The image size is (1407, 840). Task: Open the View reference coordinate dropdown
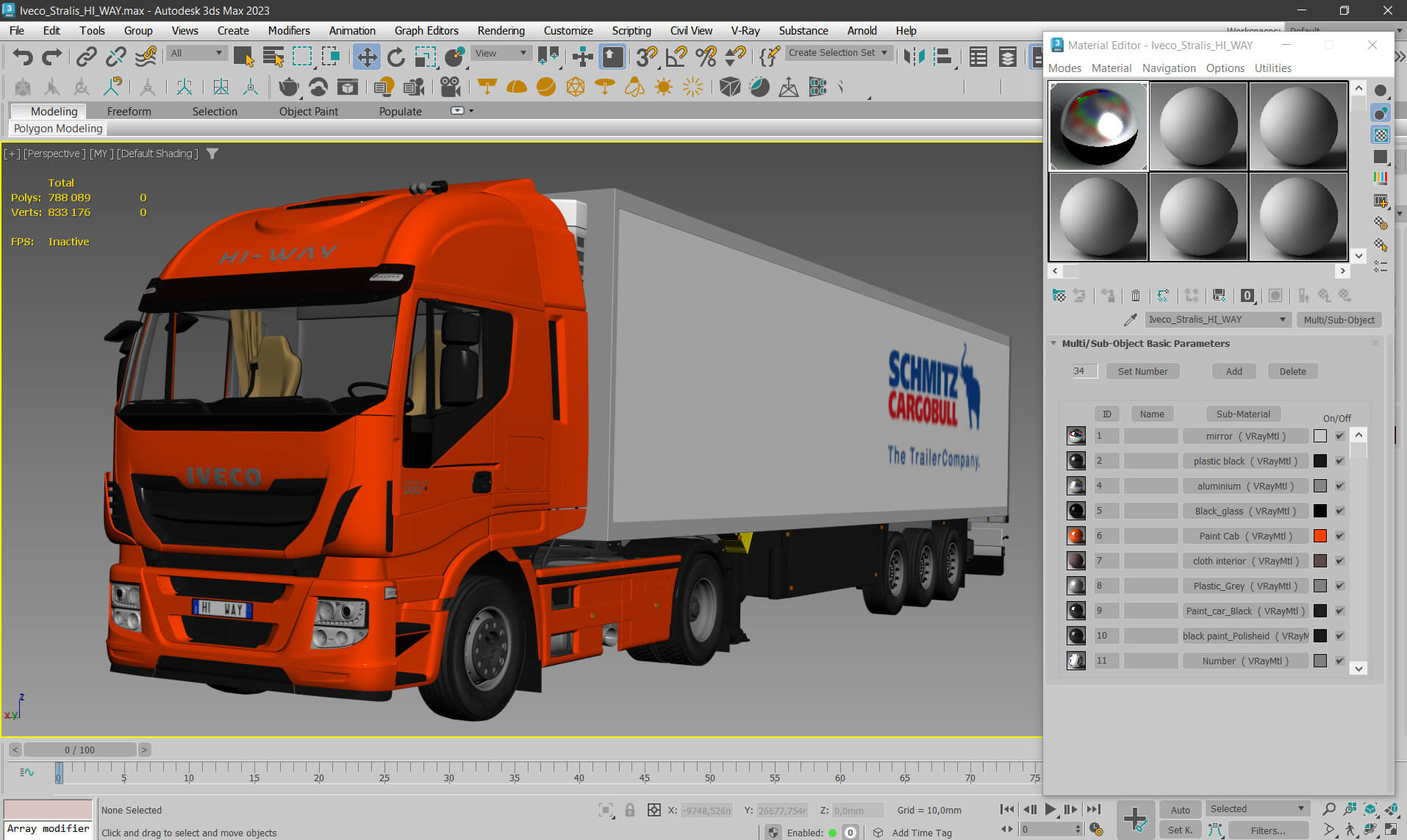click(x=501, y=53)
